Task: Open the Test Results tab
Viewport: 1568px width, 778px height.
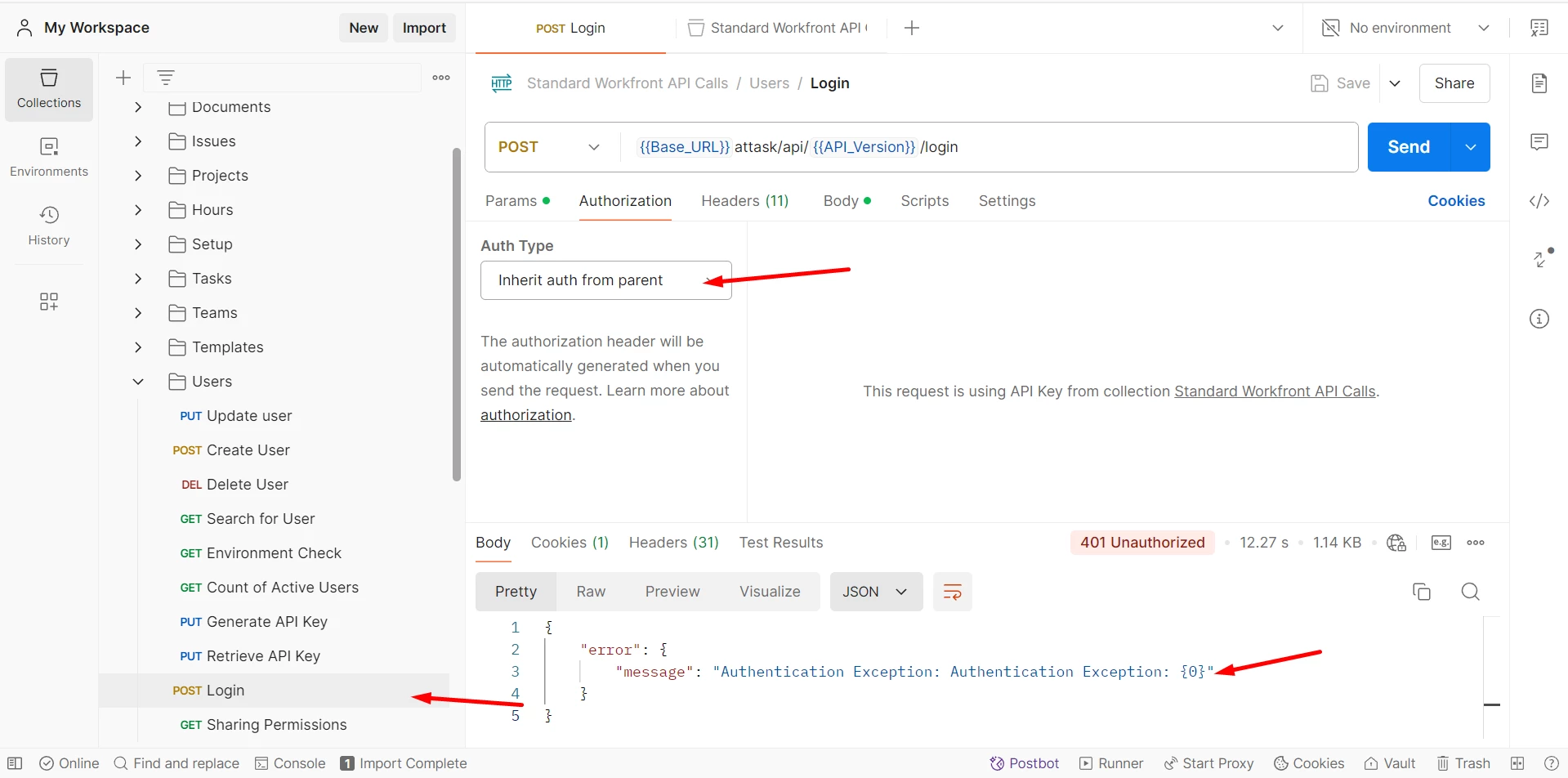Action: [x=781, y=543]
